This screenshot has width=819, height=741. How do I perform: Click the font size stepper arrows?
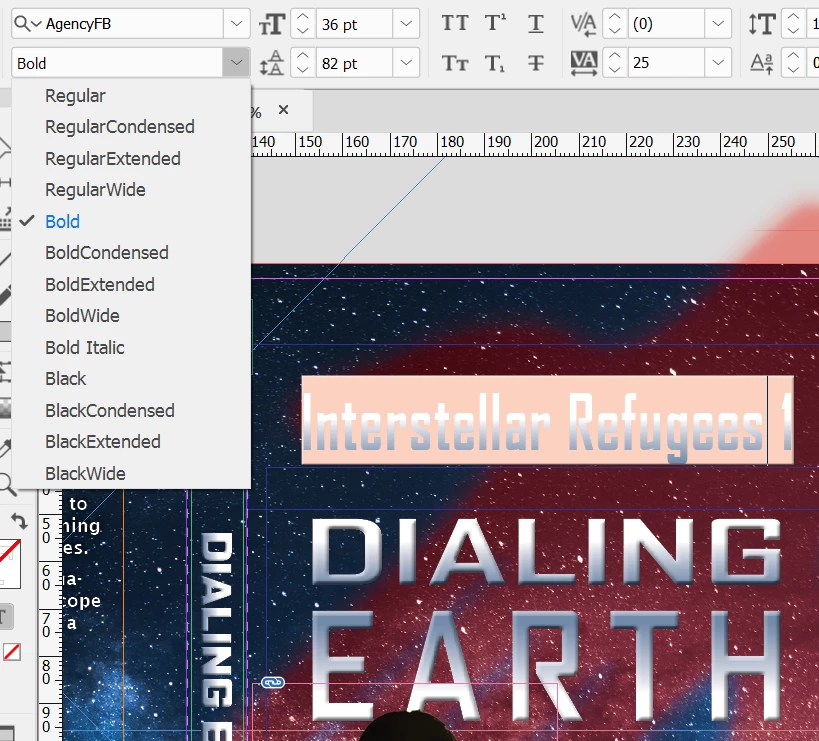(302, 23)
